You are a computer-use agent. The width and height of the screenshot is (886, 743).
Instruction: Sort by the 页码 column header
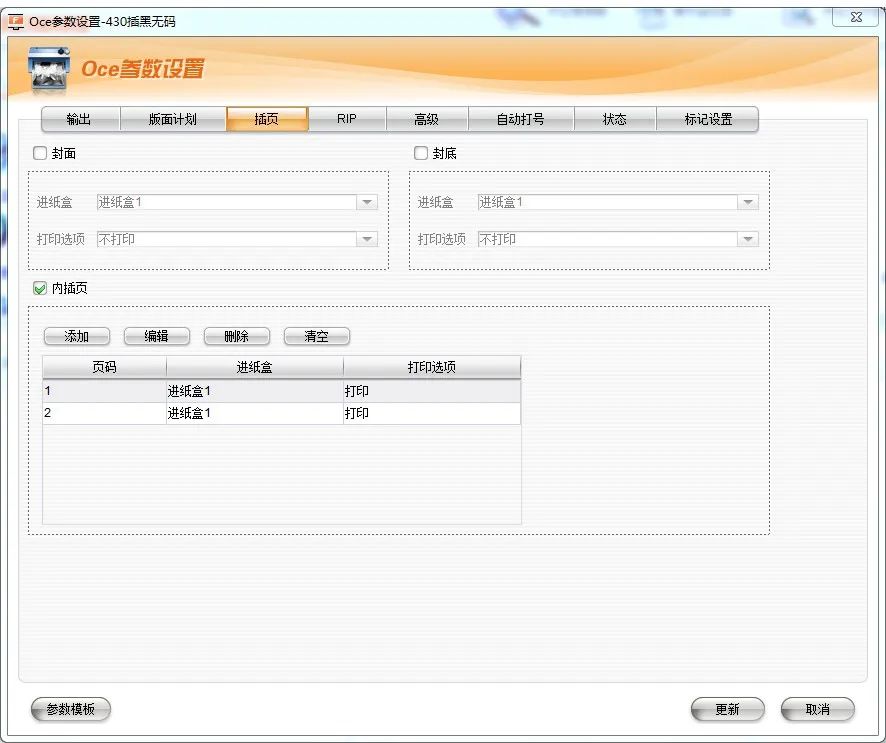pos(105,367)
